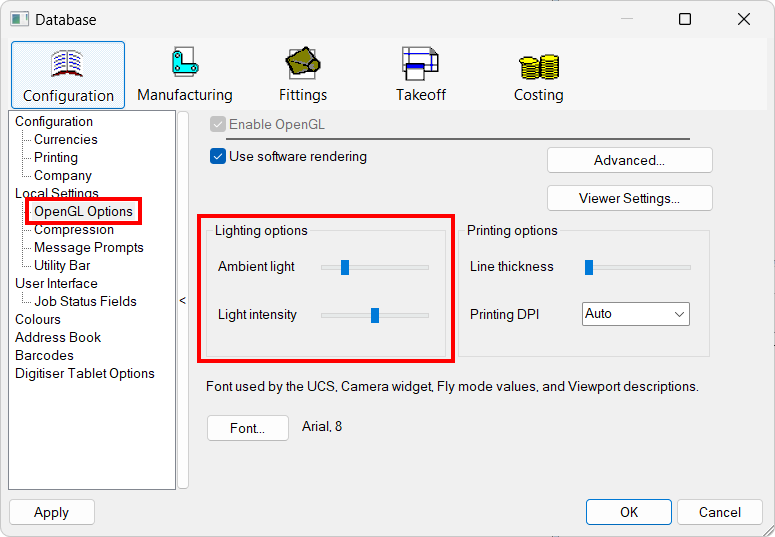
Task: Open the Manufacturing machine icon tab
Action: tap(184, 75)
